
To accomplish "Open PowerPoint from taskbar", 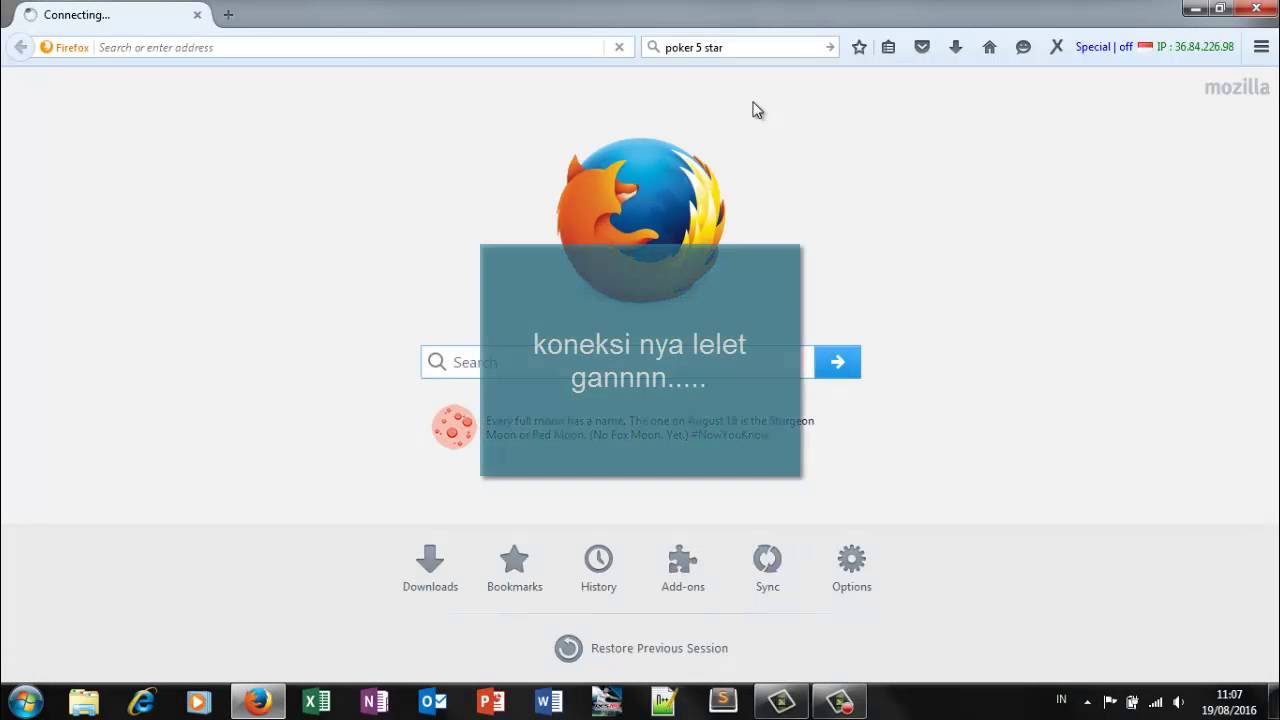I will click(490, 701).
